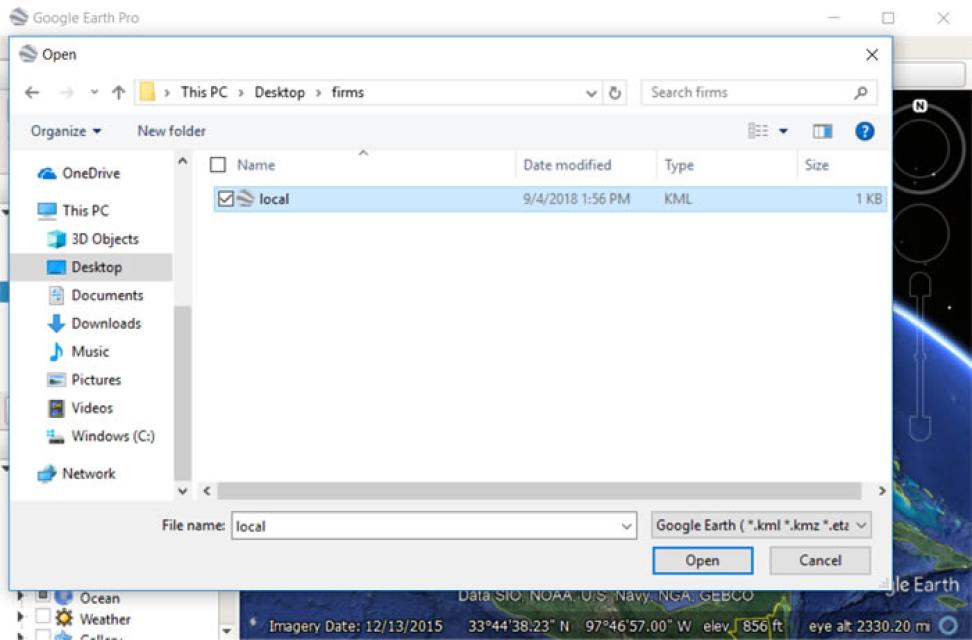Screen dimensions: 972x640
Task: Expand the Ocean layer tree node
Action: (20, 597)
